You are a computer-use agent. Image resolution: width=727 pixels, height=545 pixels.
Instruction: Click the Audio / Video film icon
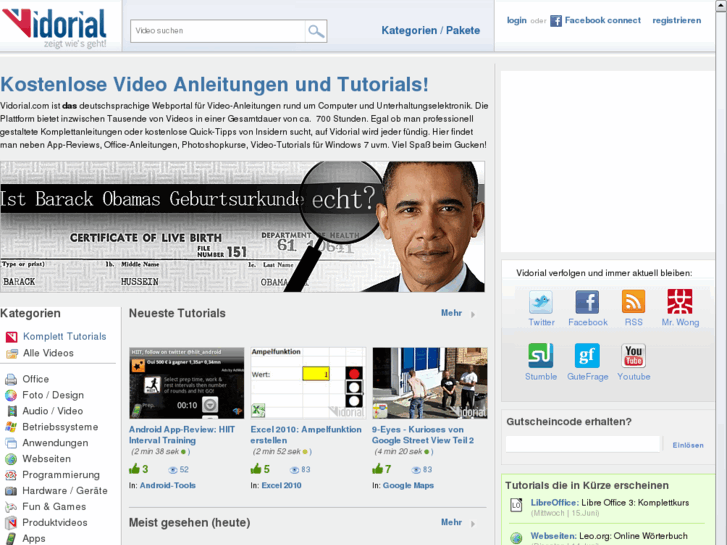tap(12, 411)
